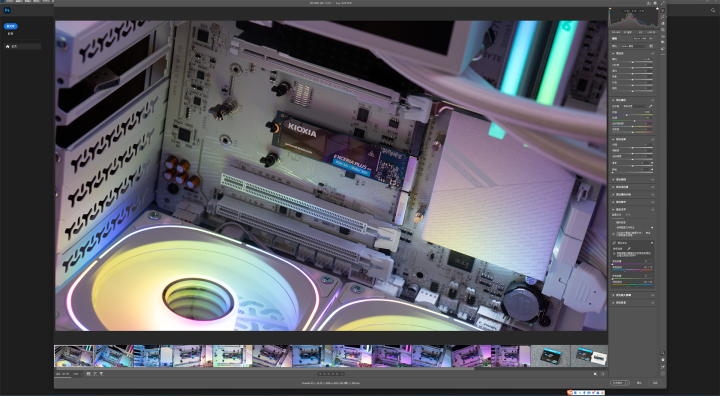This screenshot has width=720, height=396.
Task: Switch to the Manual tab in Optics
Action: point(628,215)
